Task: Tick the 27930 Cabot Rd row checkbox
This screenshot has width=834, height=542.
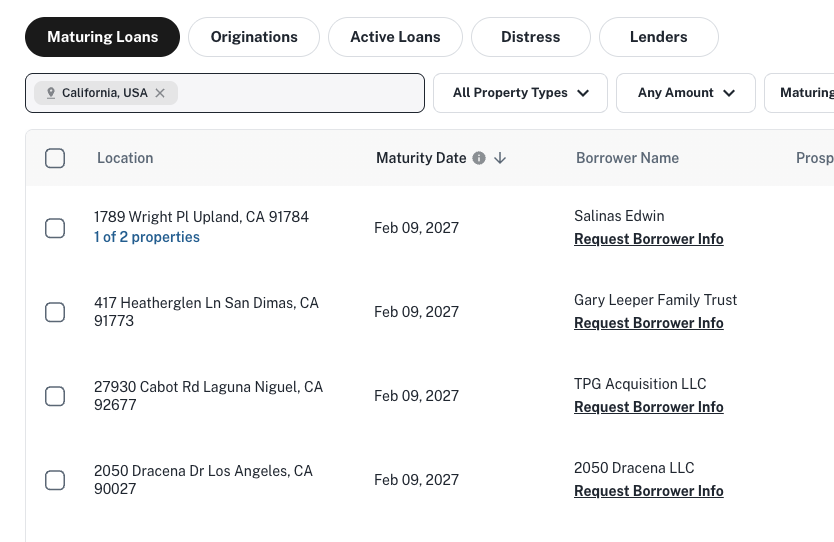Action: point(55,396)
